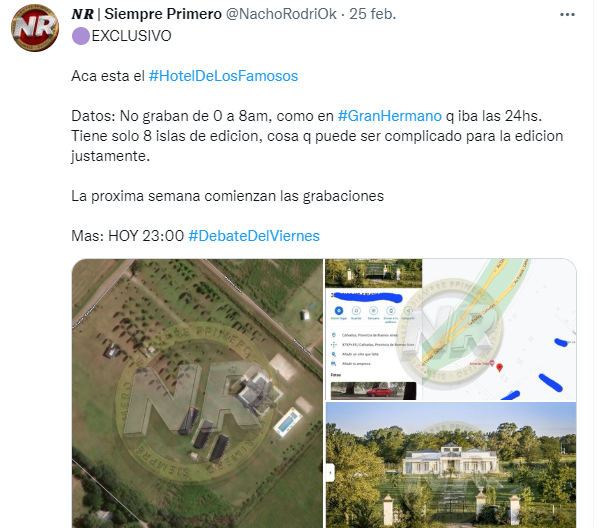Open the #HotelDeLosFamosos hashtag
Image resolution: width=598 pixels, height=528 pixels.
[x=223, y=76]
